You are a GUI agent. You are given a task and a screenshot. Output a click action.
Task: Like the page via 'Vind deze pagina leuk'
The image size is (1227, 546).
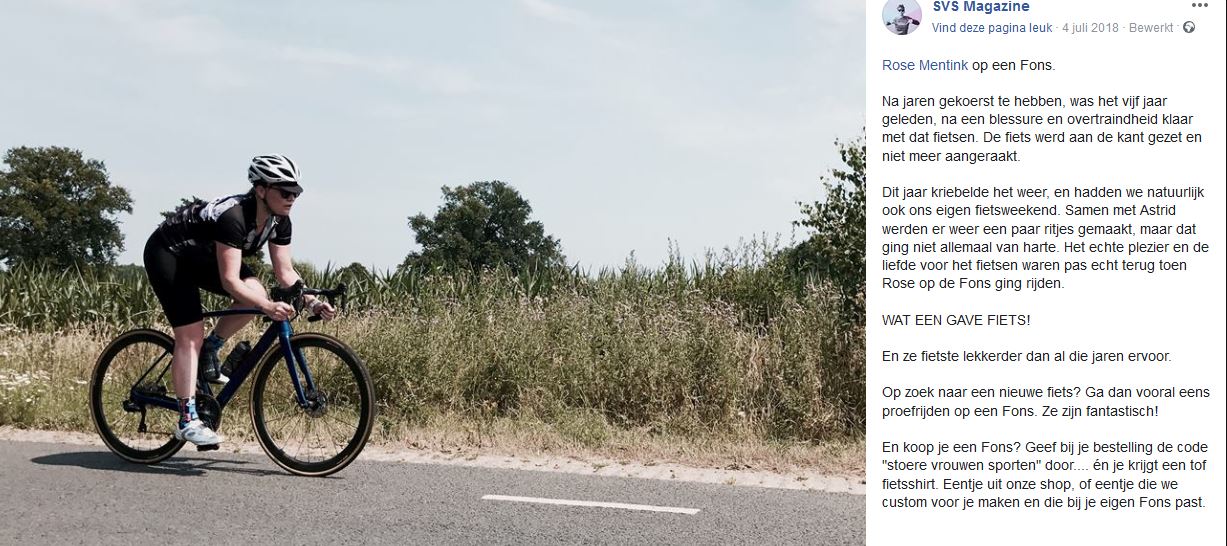point(991,28)
